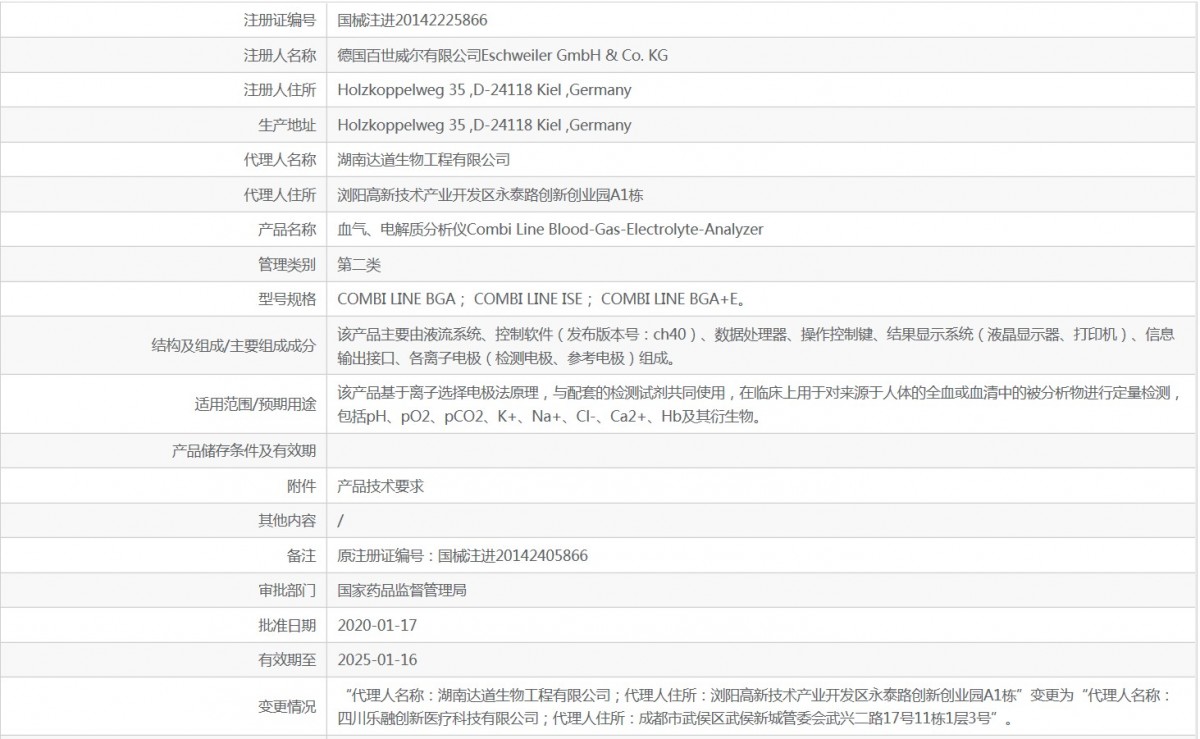The width and height of the screenshot is (1200, 739).
Task: Select product name Combi Line Blood-Gas-Electrolyte-Analyzer
Action: pos(550,230)
